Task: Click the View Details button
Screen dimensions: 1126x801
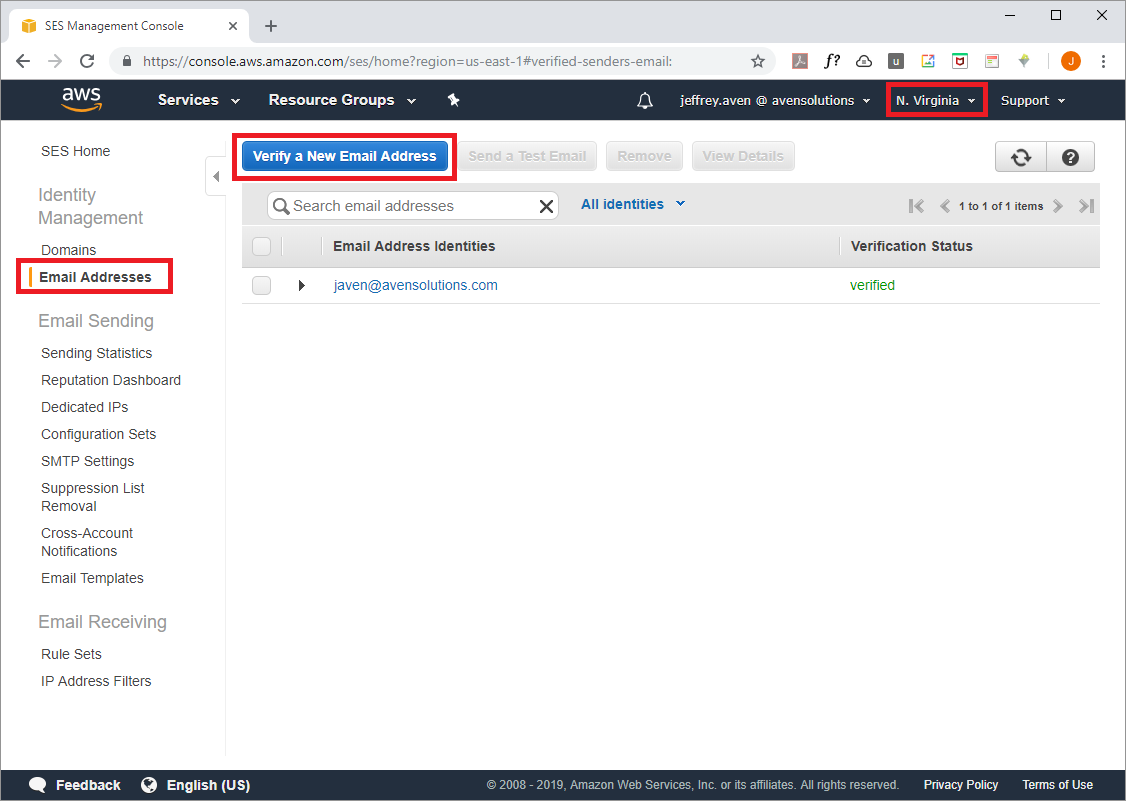Action: 743,156
